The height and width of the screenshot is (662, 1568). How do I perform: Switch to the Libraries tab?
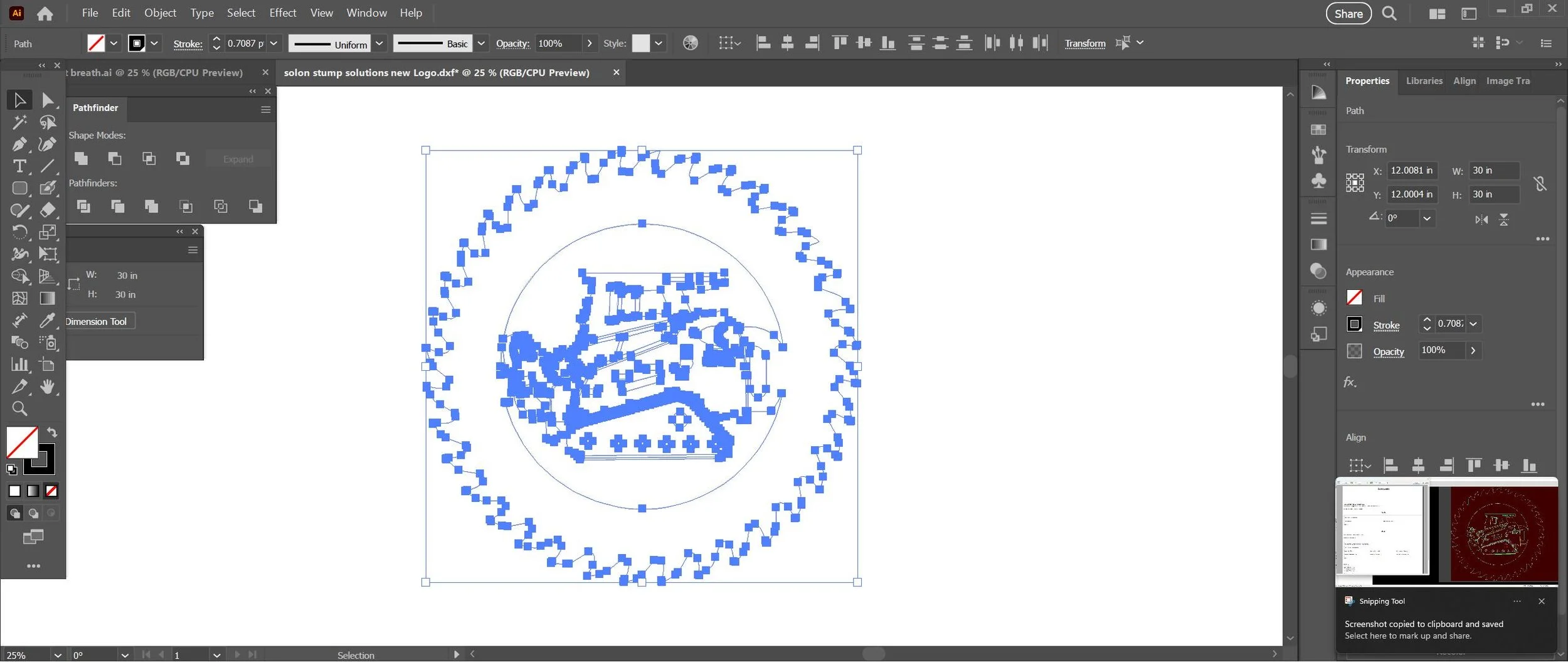point(1424,81)
